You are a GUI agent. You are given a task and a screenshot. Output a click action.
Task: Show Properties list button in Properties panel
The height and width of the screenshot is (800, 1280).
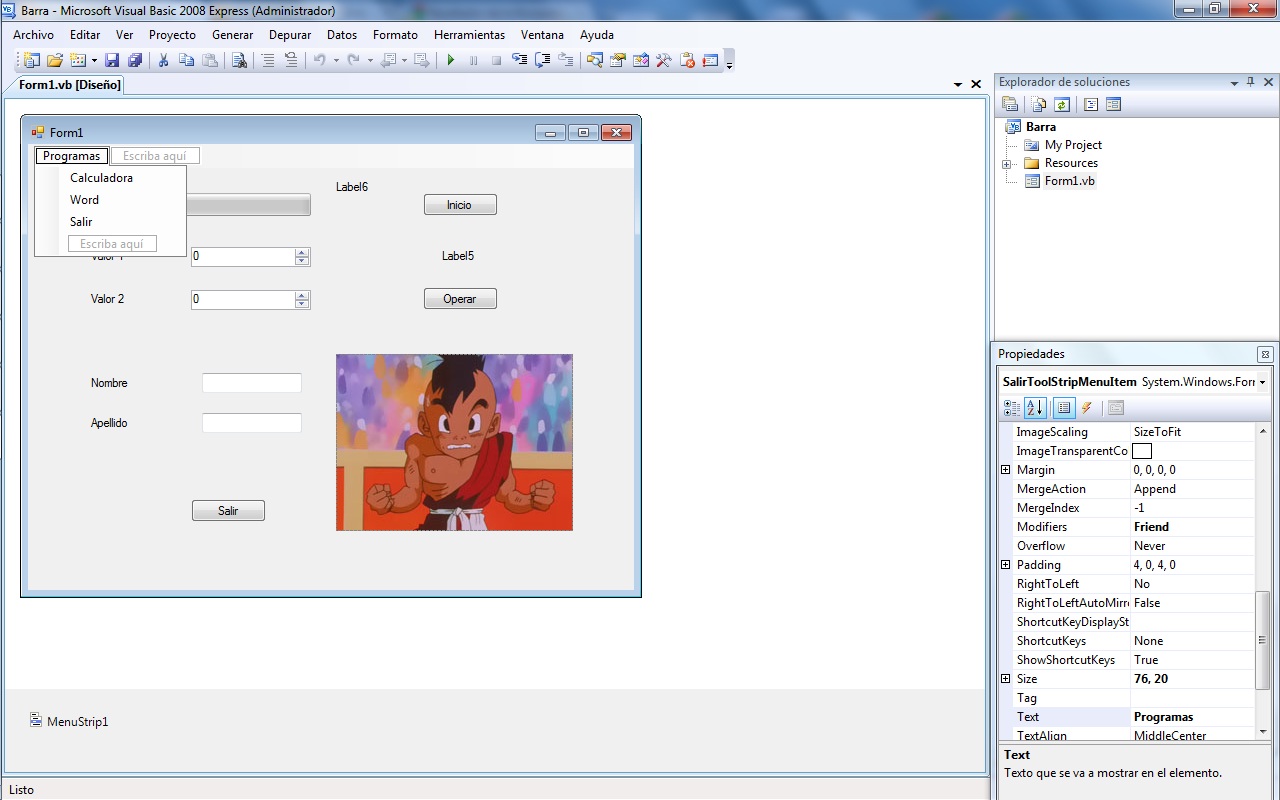pyautogui.click(x=1064, y=408)
